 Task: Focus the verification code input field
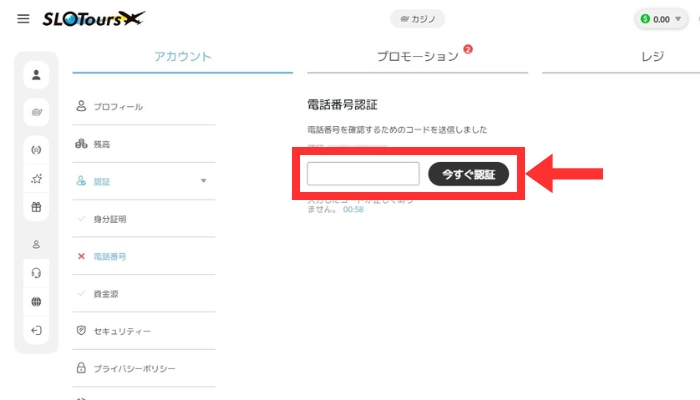[363, 174]
